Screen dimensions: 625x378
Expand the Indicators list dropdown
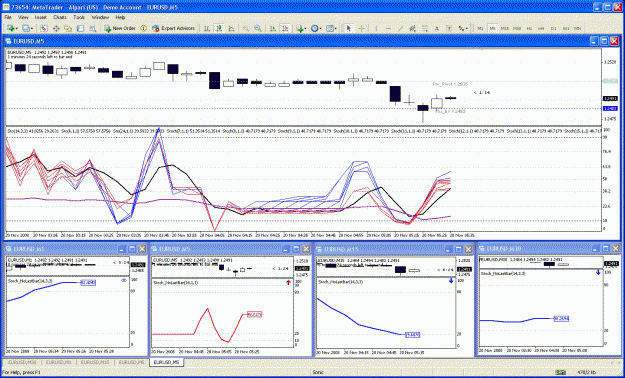[x=306, y=28]
